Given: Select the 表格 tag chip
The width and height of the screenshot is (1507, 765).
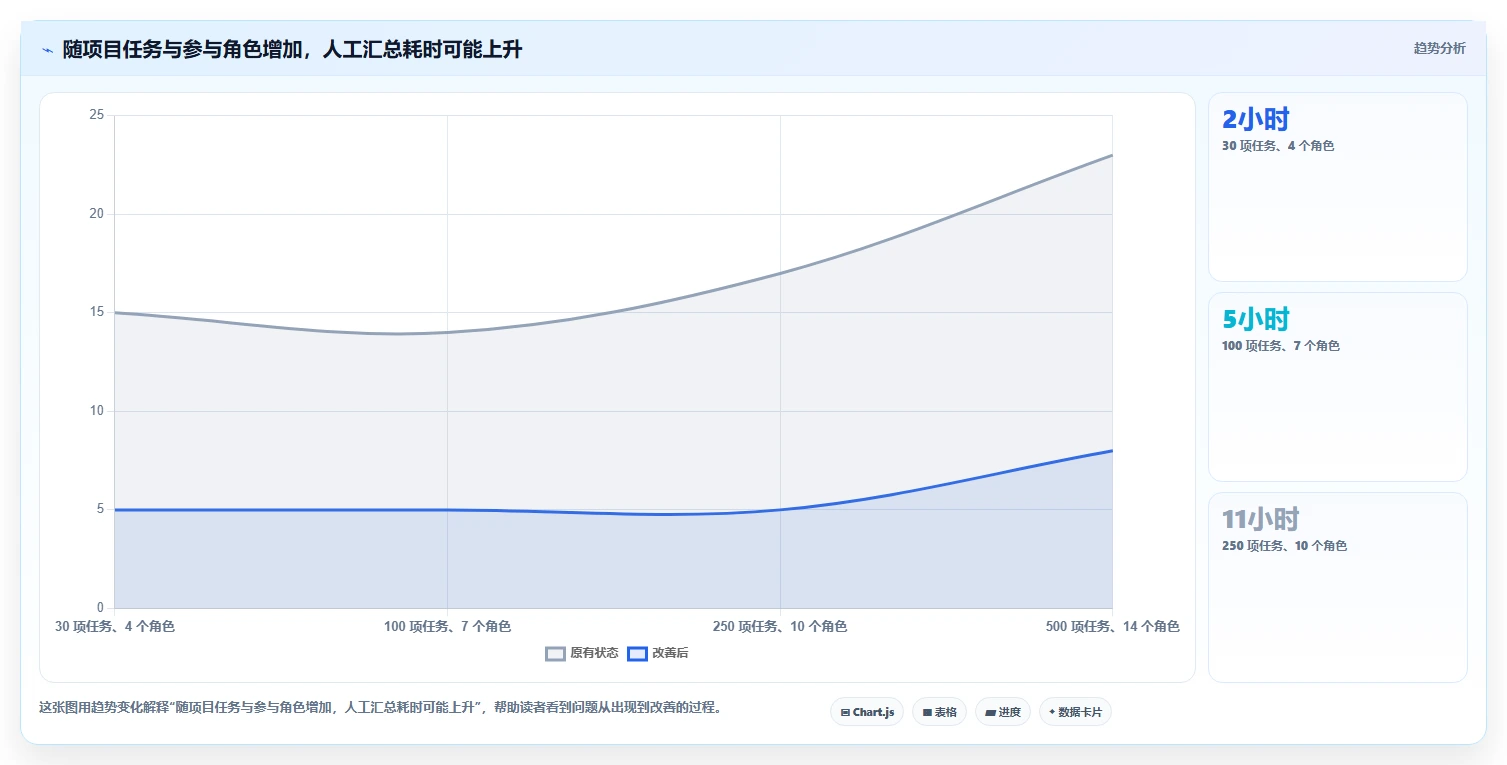Looking at the screenshot, I should pos(939,712).
